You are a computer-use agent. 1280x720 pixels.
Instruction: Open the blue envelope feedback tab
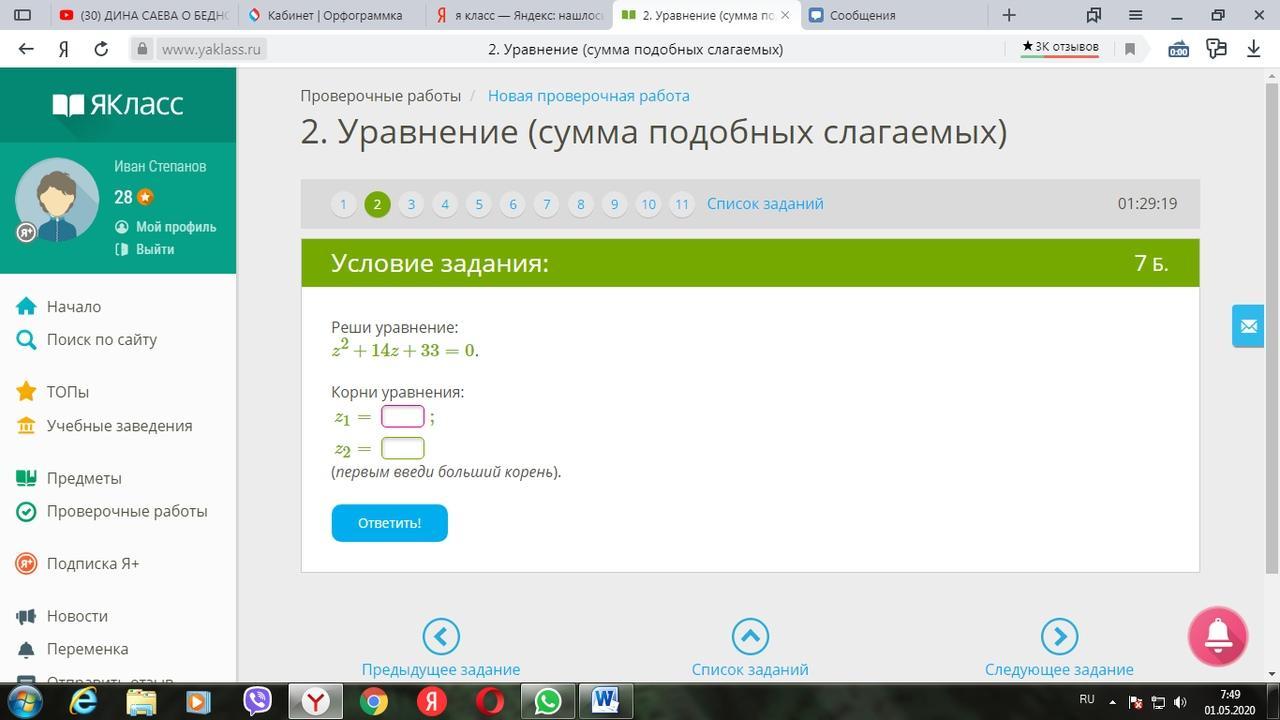[1248, 326]
